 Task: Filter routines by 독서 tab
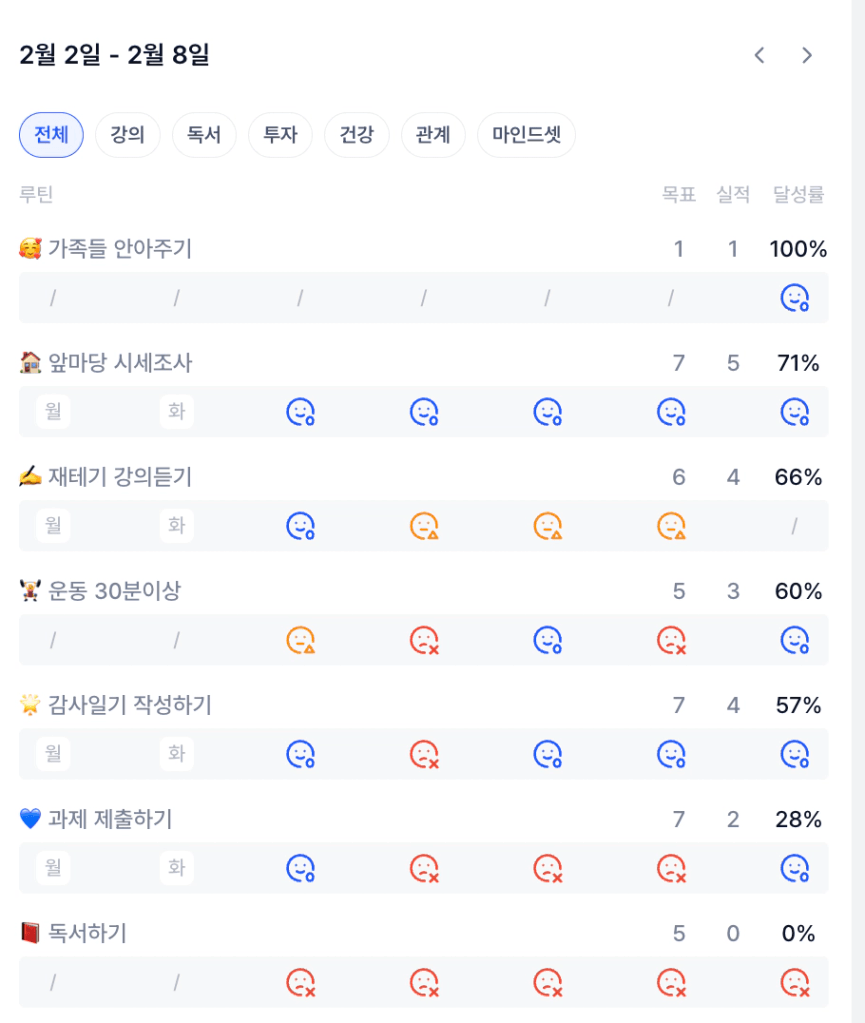coord(204,135)
